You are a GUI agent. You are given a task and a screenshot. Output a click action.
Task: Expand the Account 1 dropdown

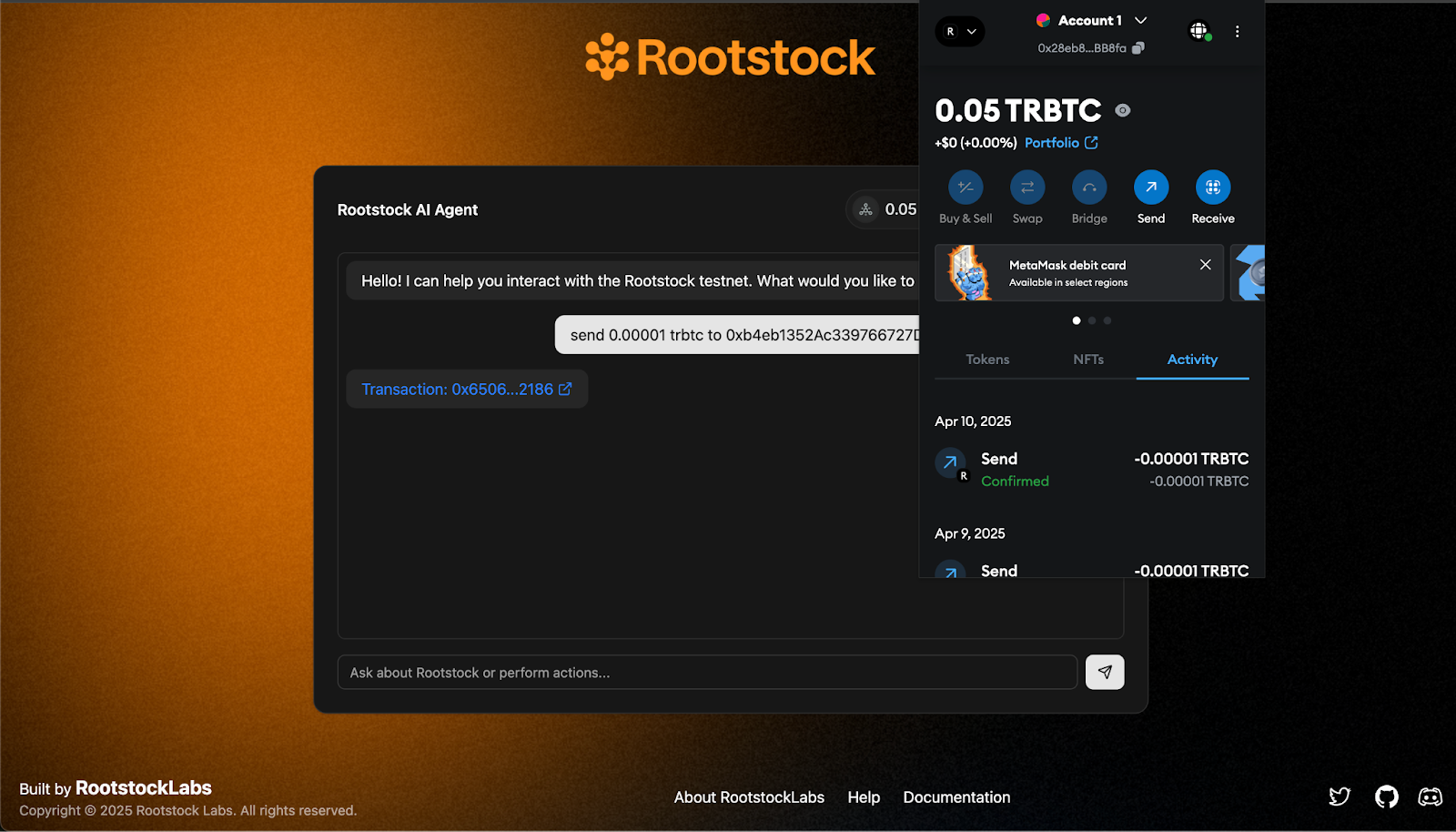click(x=1140, y=19)
